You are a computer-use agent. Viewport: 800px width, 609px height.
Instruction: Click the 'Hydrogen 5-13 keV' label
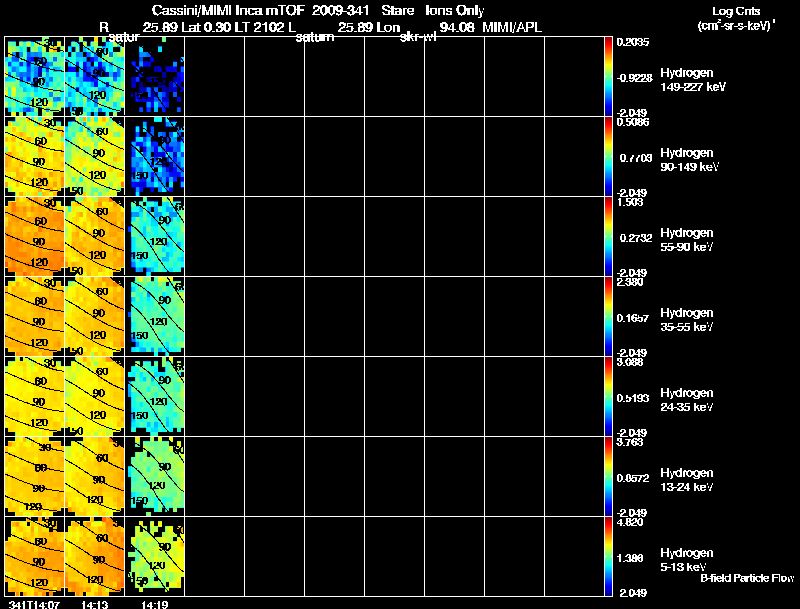point(687,560)
